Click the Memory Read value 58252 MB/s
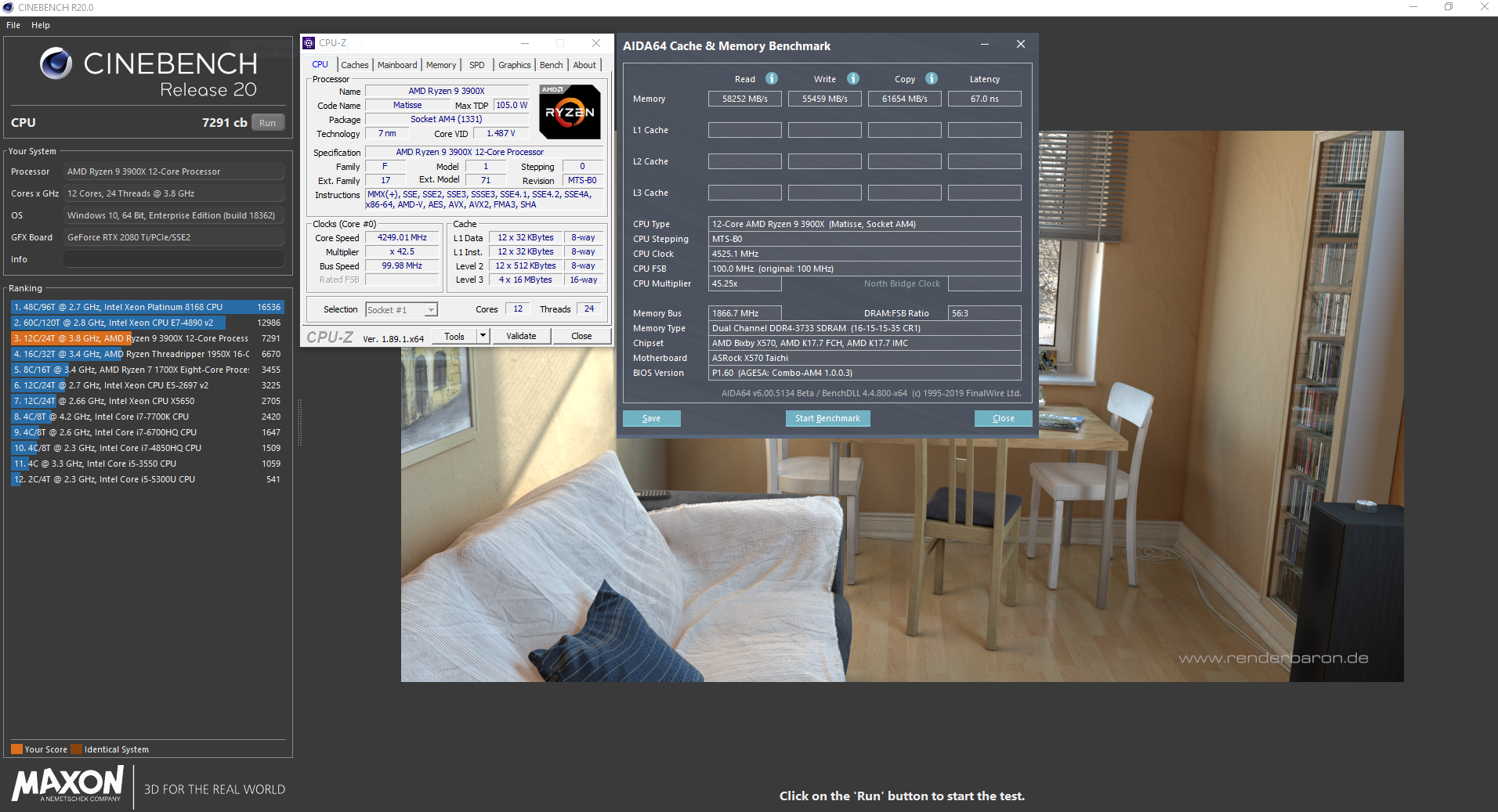1498x812 pixels. coord(745,99)
